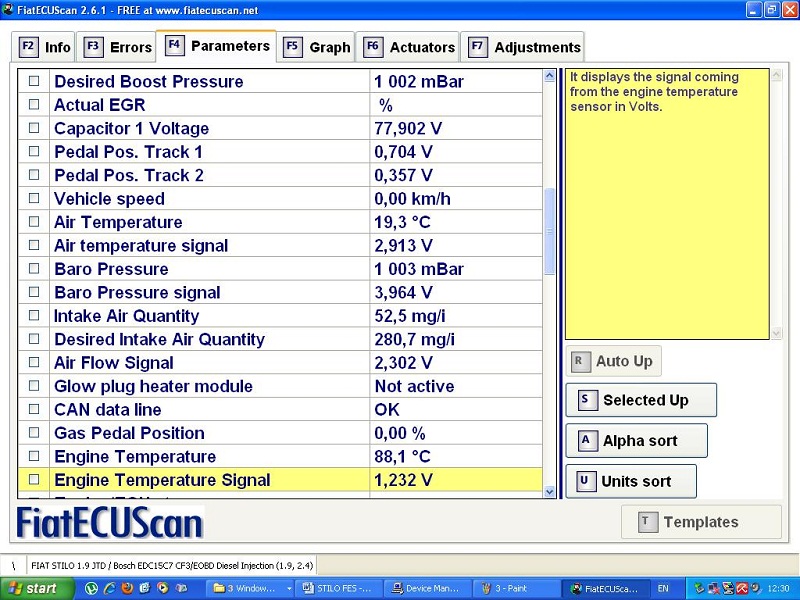Click the Units sort button
The image size is (800, 600).
[630, 481]
